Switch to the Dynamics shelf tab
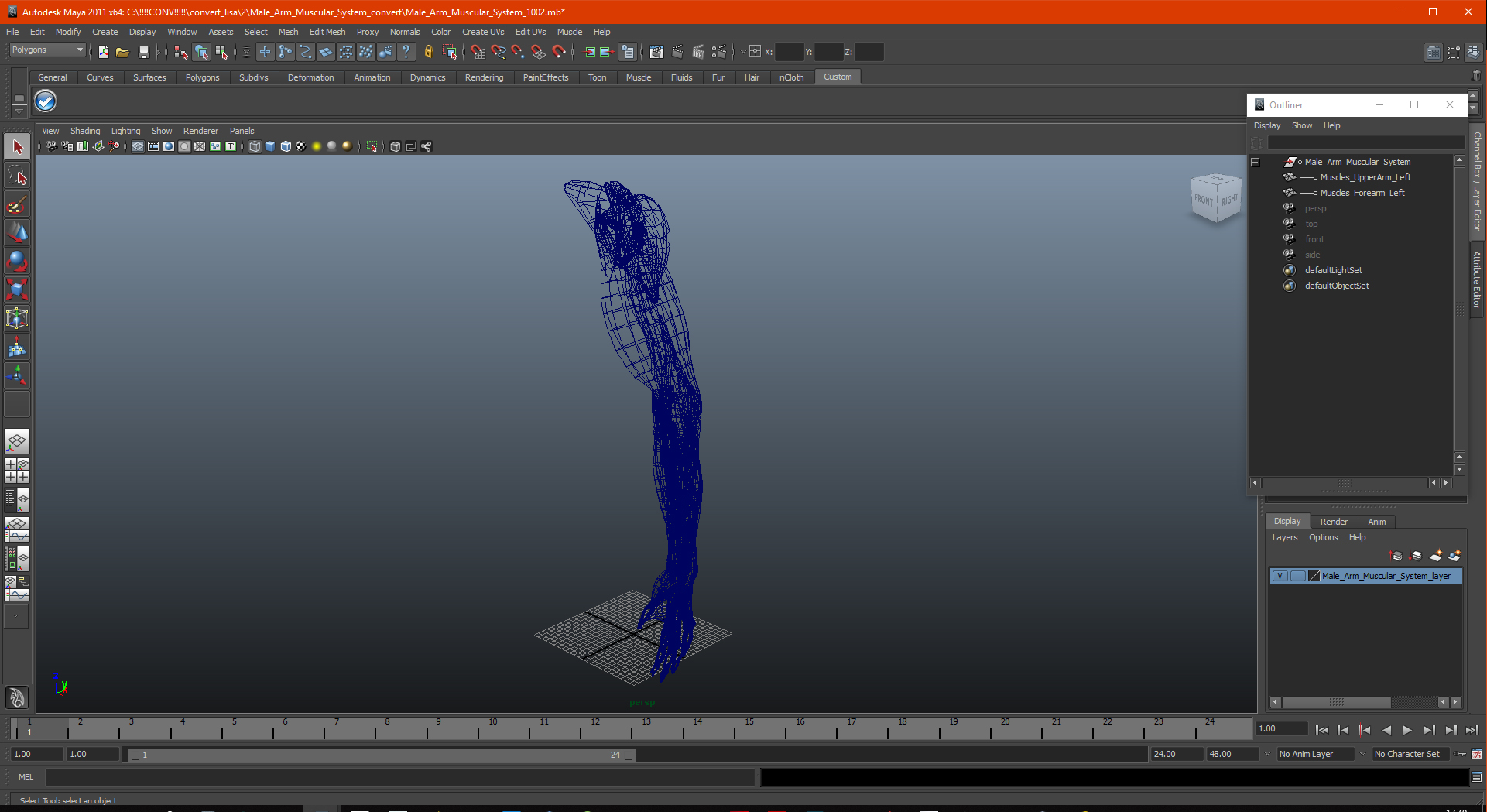This screenshot has width=1487, height=812. point(427,77)
